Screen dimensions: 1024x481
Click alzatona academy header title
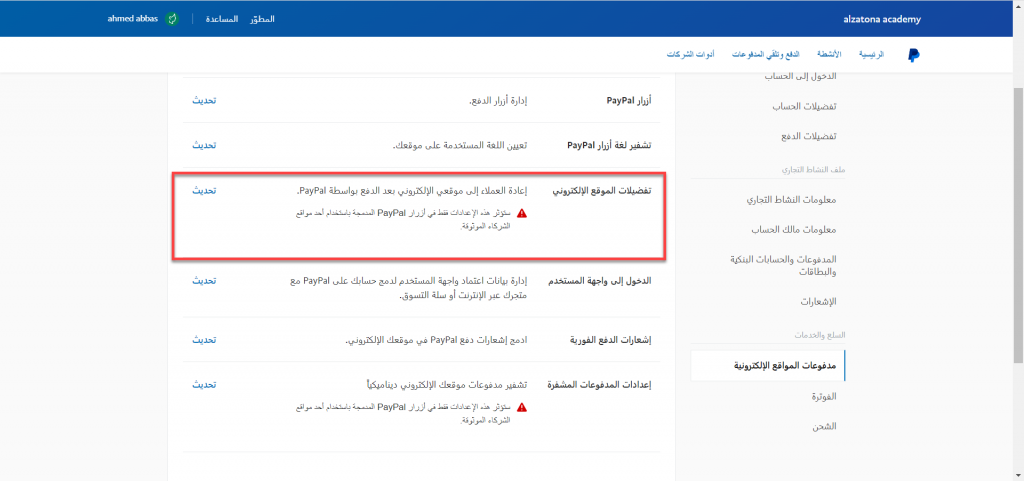coord(882,19)
